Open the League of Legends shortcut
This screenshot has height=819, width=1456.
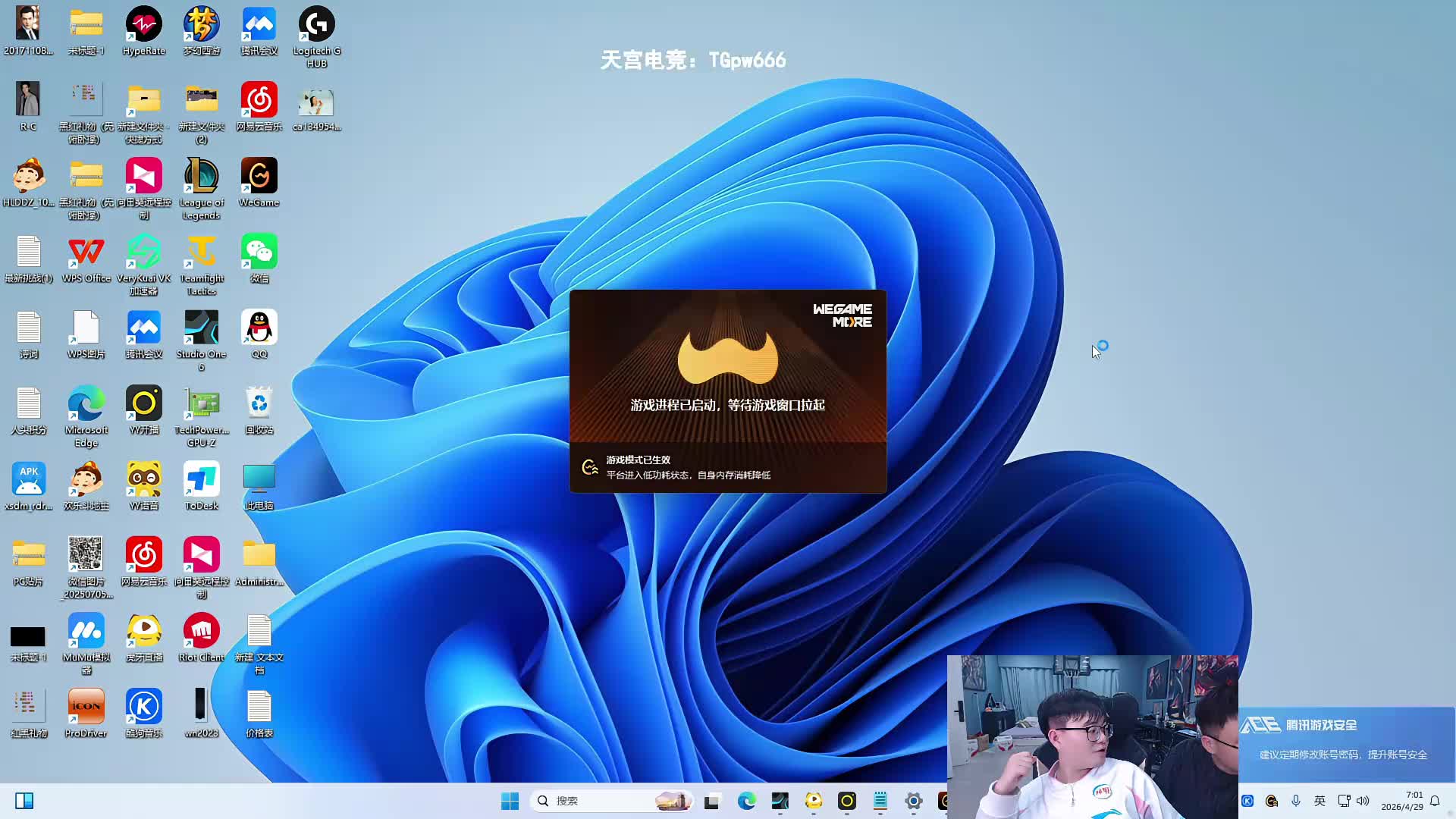[x=201, y=177]
